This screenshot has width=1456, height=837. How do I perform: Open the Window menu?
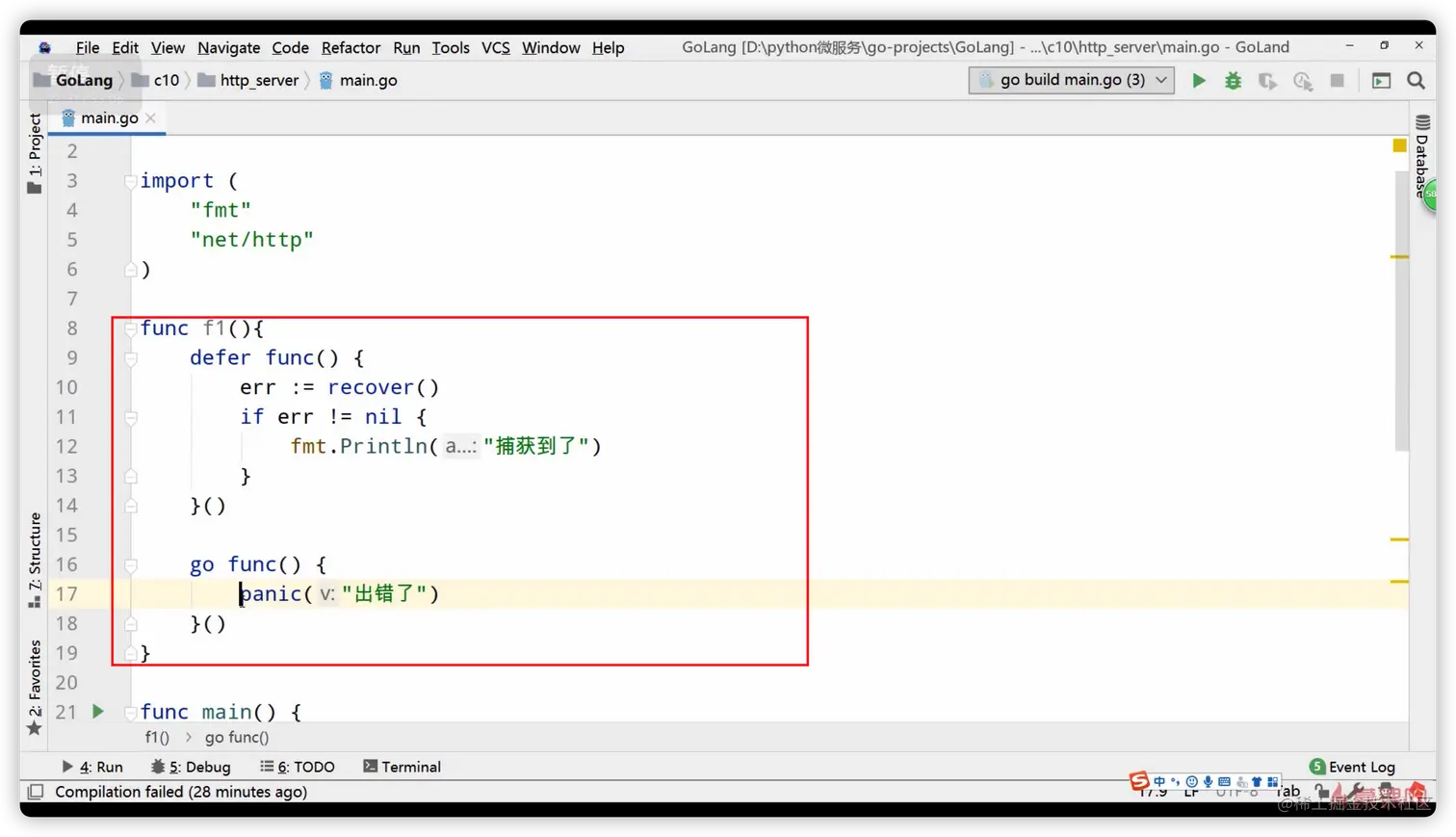tap(551, 47)
